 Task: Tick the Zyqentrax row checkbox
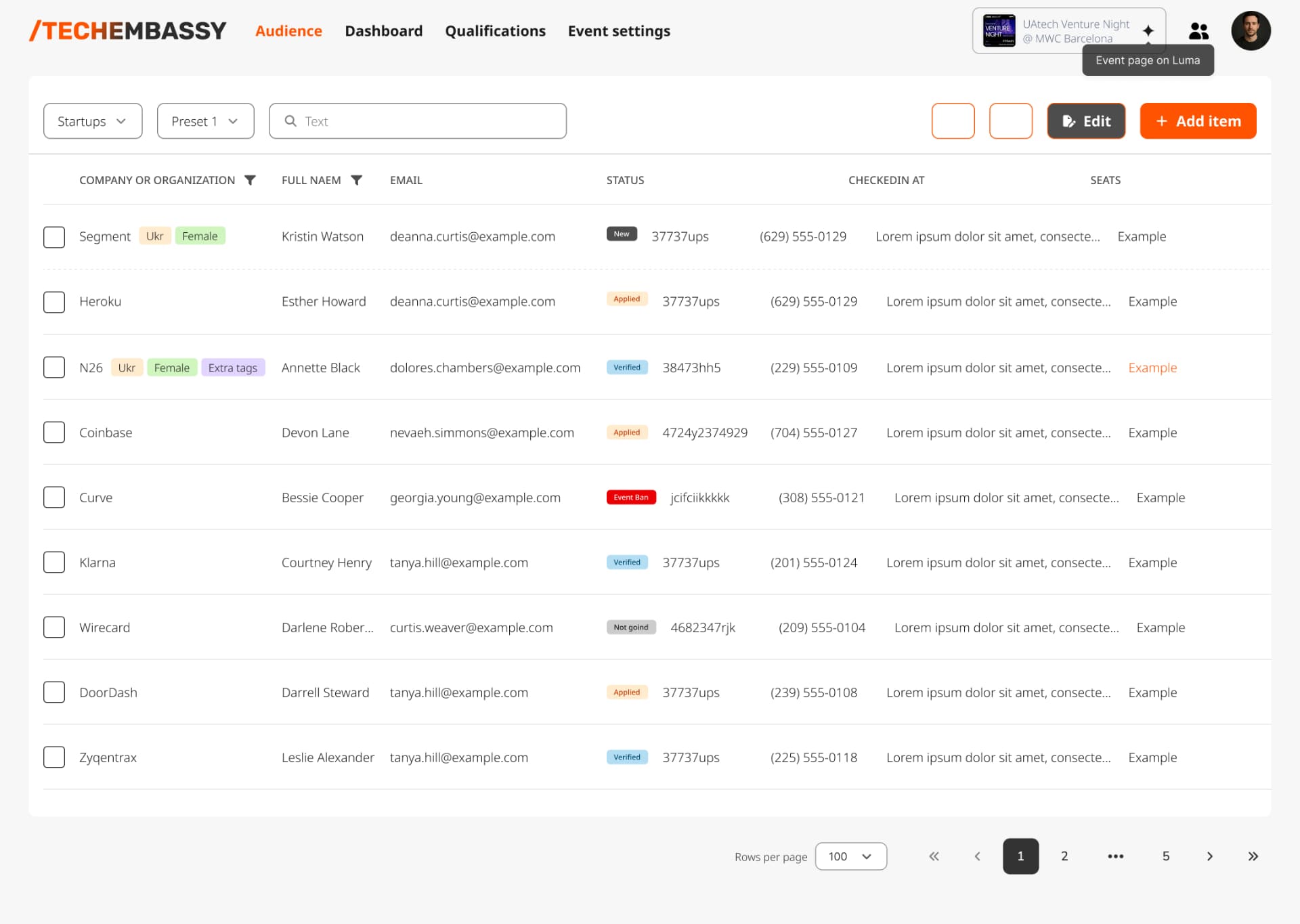coord(54,757)
